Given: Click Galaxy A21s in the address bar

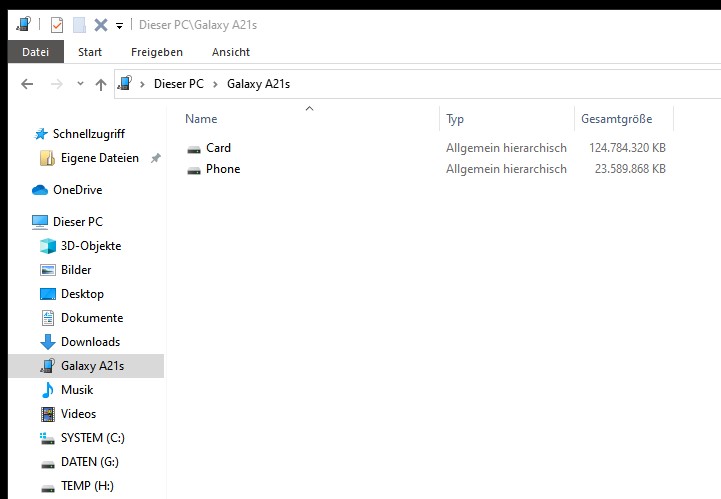Looking at the screenshot, I should (258, 84).
